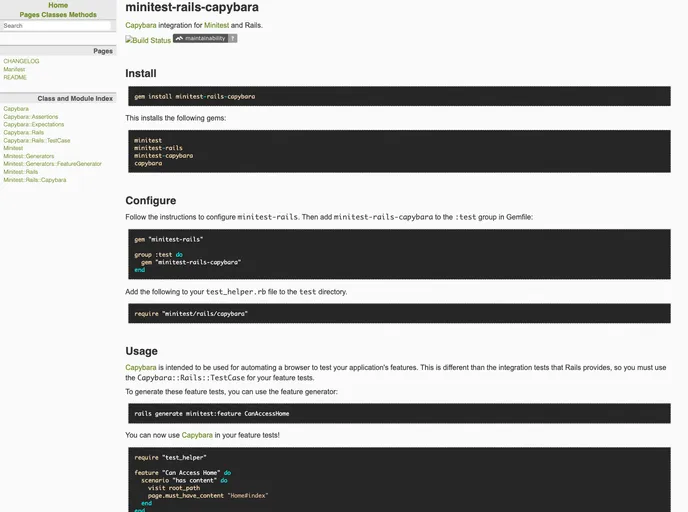
Task: Jump to the Classes navigation link
Action: [54, 14]
